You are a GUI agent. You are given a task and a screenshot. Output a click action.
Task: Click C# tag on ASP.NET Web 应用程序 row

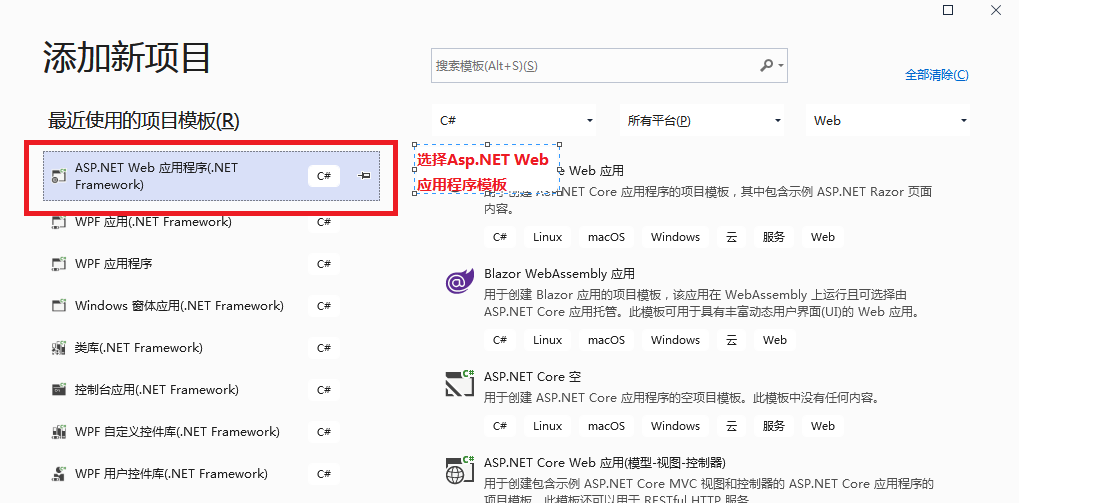point(324,176)
